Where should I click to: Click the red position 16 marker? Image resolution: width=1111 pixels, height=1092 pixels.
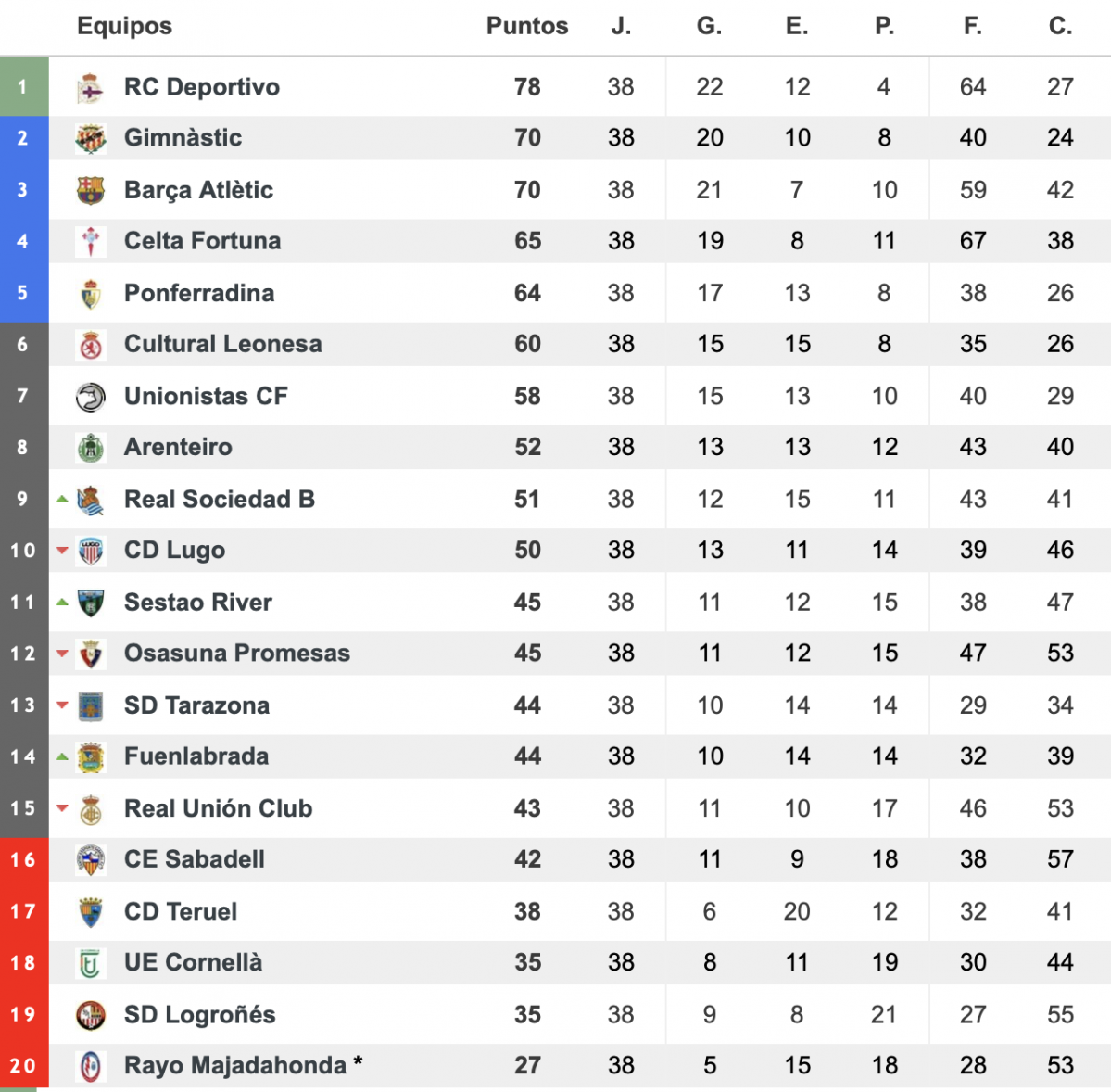pos(24,860)
